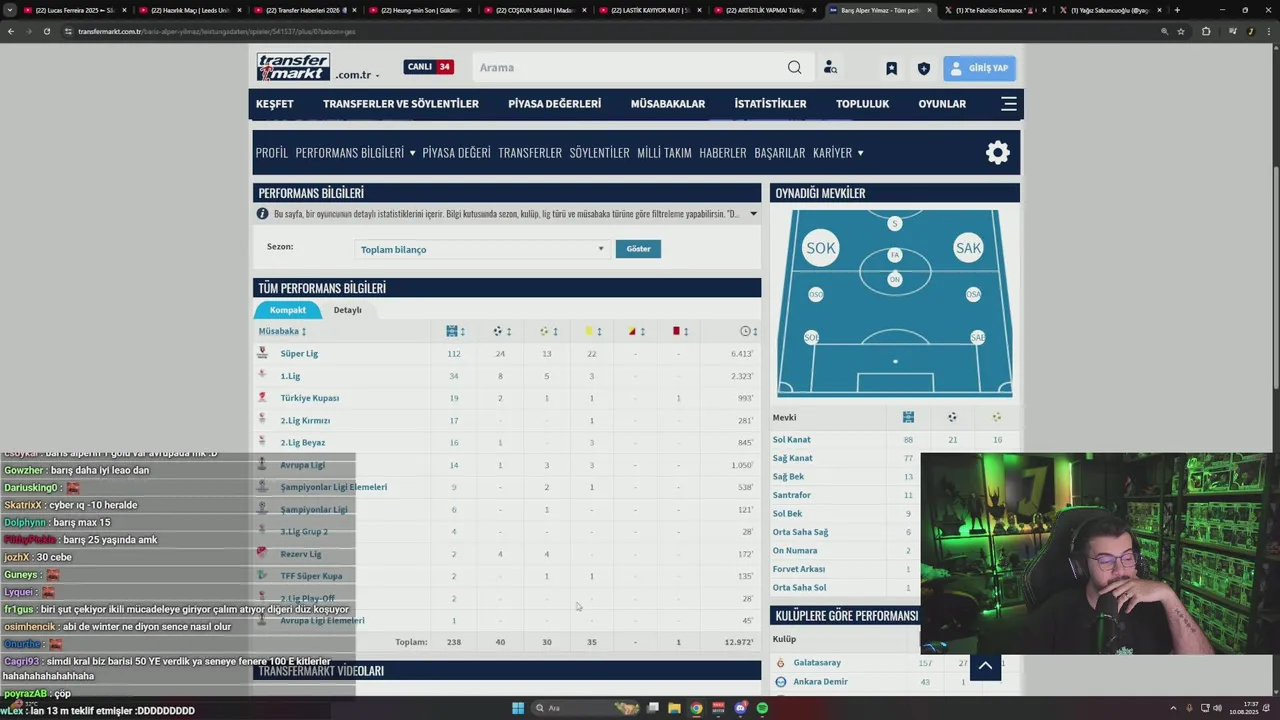Open the Haberler tab
Screen dimensions: 1280x720
click(723, 153)
